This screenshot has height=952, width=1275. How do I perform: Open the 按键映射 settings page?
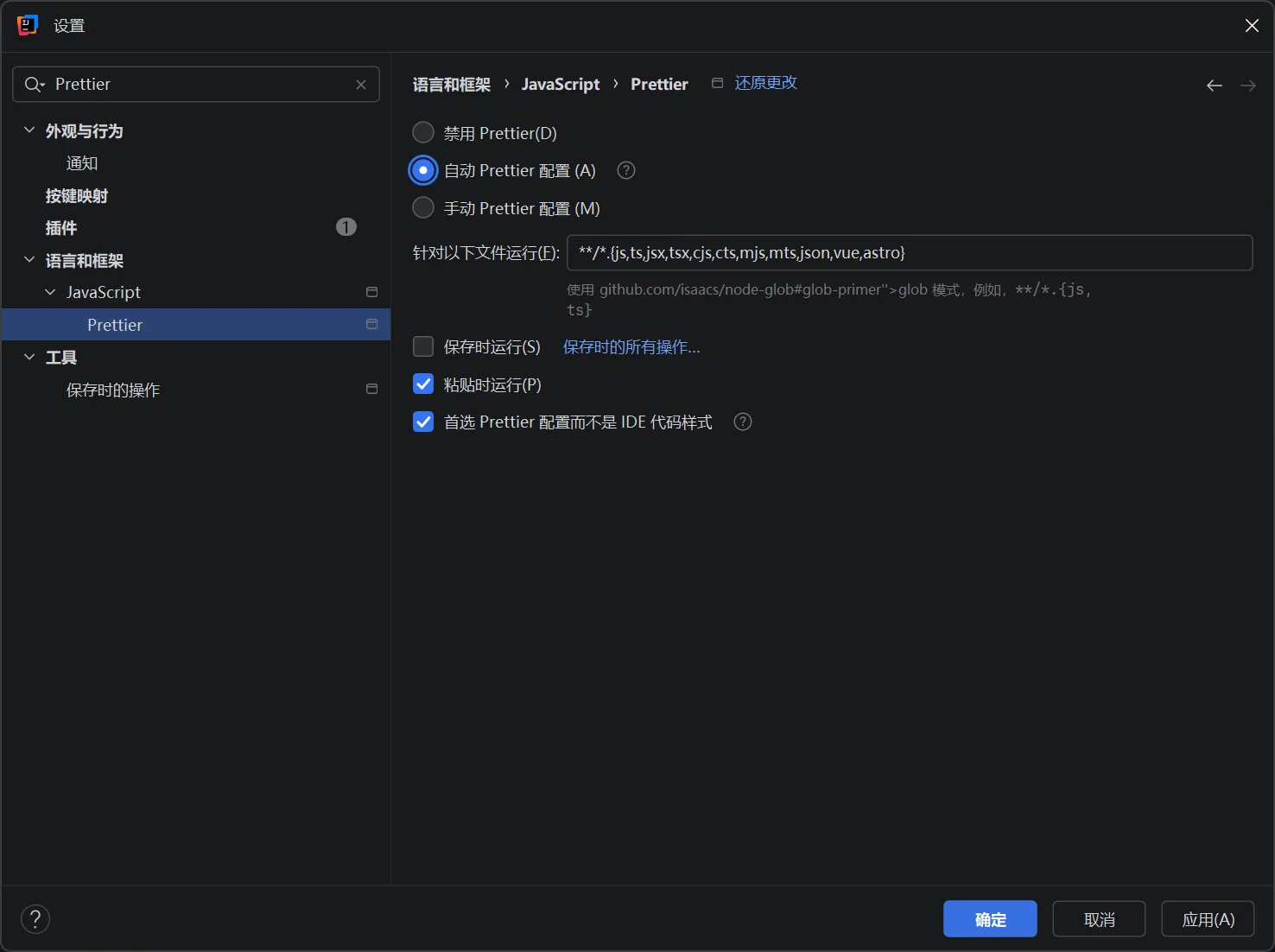point(77,195)
